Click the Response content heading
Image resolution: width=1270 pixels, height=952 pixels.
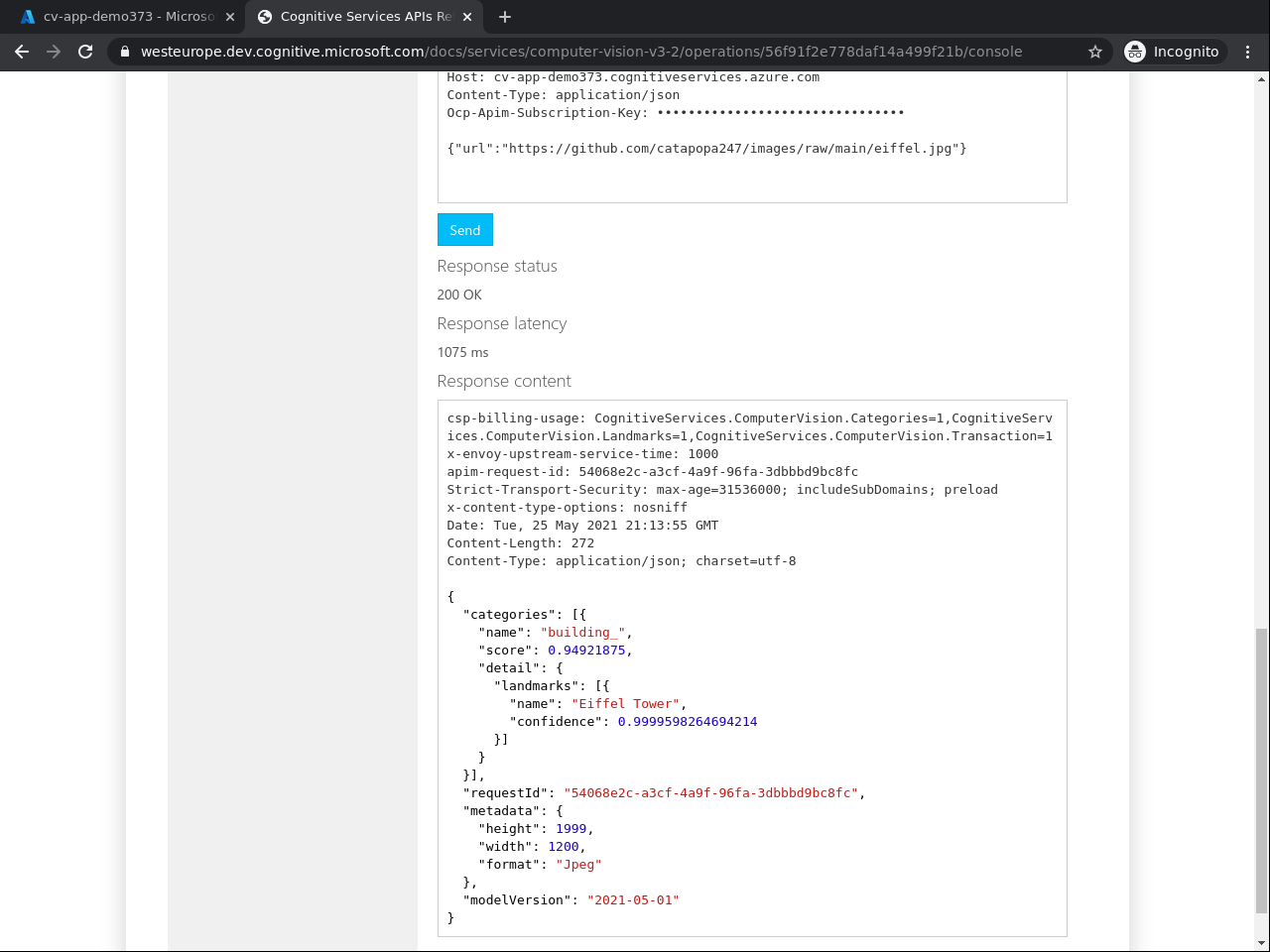coord(504,381)
